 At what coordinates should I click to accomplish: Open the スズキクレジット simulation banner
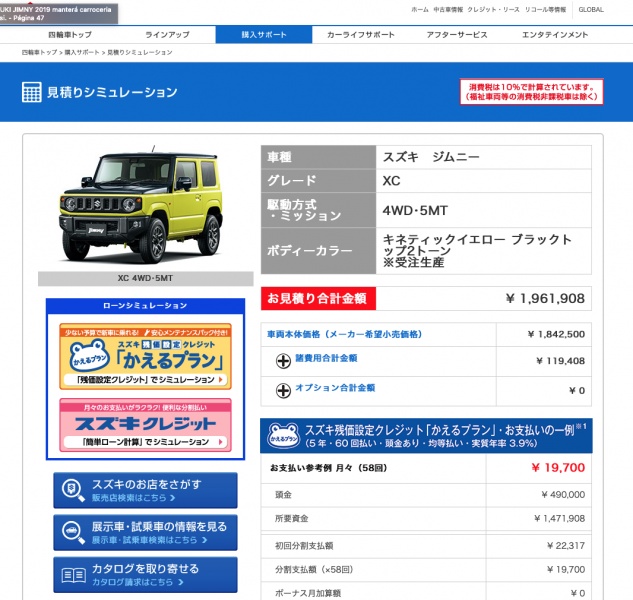(x=145, y=425)
